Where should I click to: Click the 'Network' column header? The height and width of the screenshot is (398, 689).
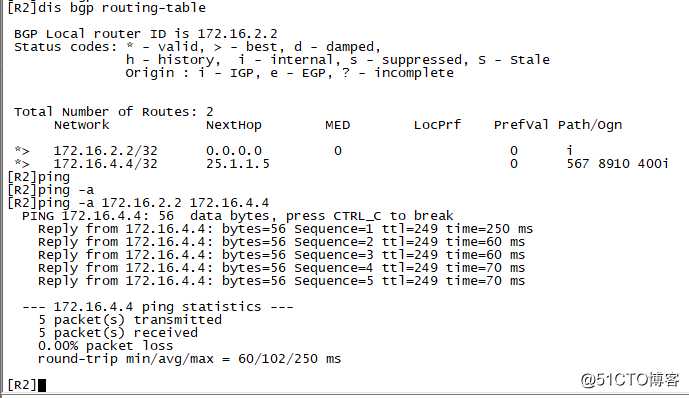click(x=81, y=125)
